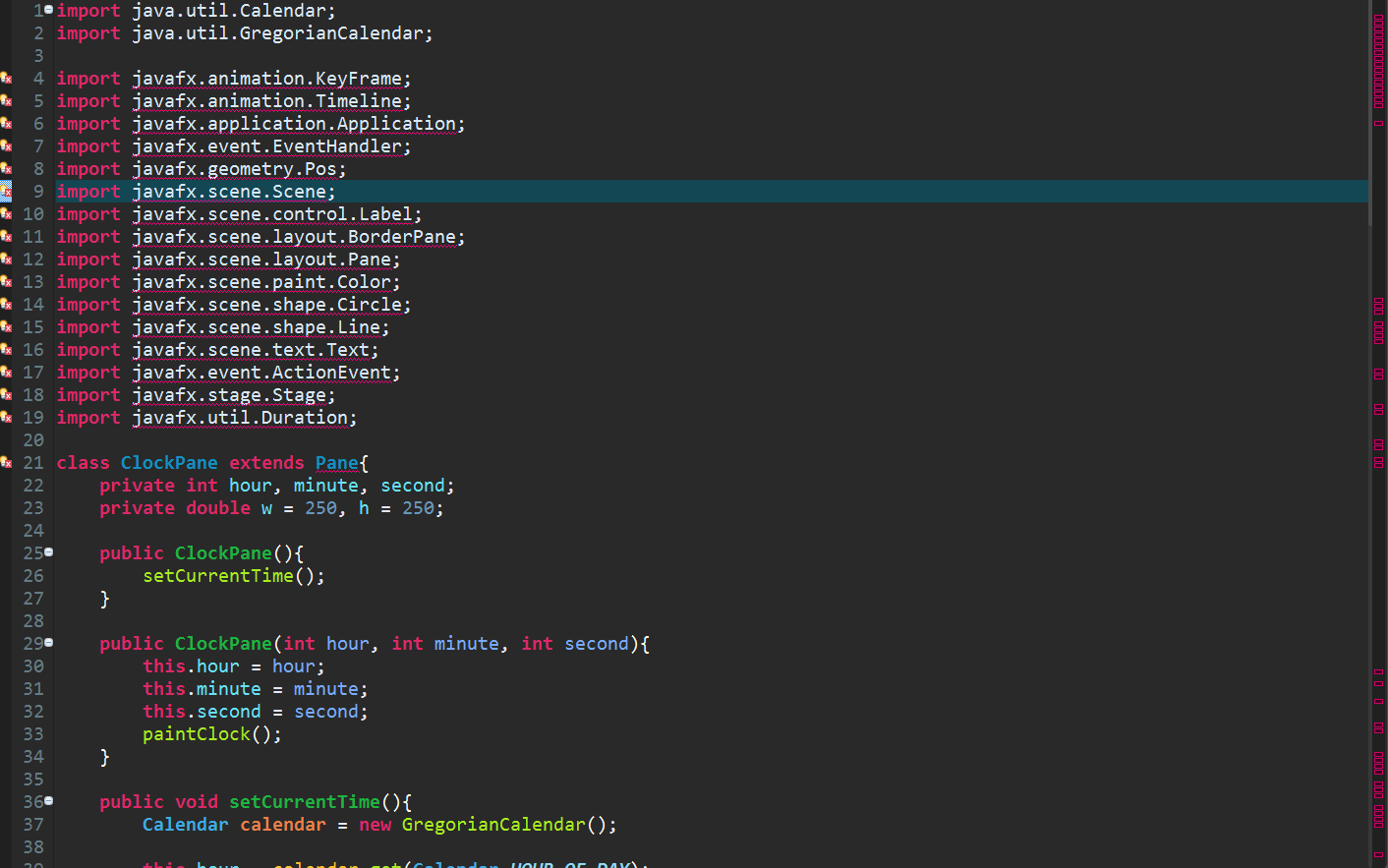Select the error marker at line 12
Screen dimensions: 1388x868
point(6,260)
